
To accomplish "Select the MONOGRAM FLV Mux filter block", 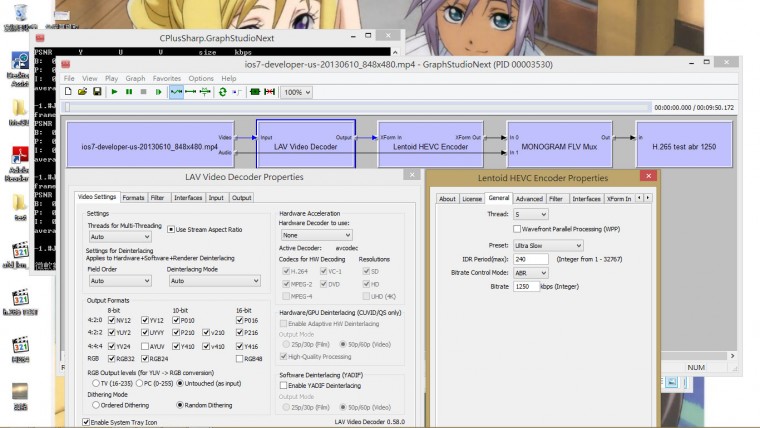I will click(x=559, y=145).
